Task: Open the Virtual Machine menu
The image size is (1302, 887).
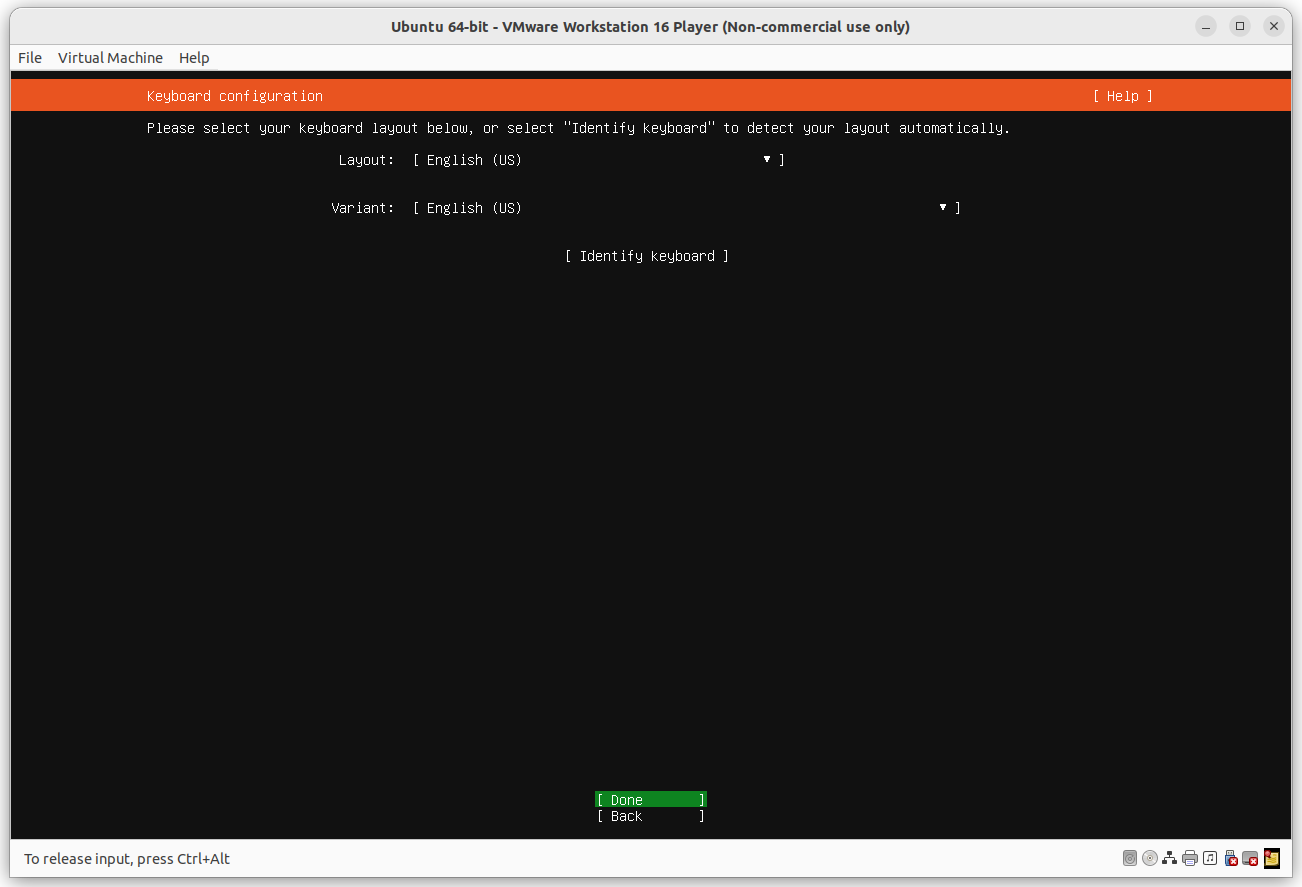Action: 110,57
